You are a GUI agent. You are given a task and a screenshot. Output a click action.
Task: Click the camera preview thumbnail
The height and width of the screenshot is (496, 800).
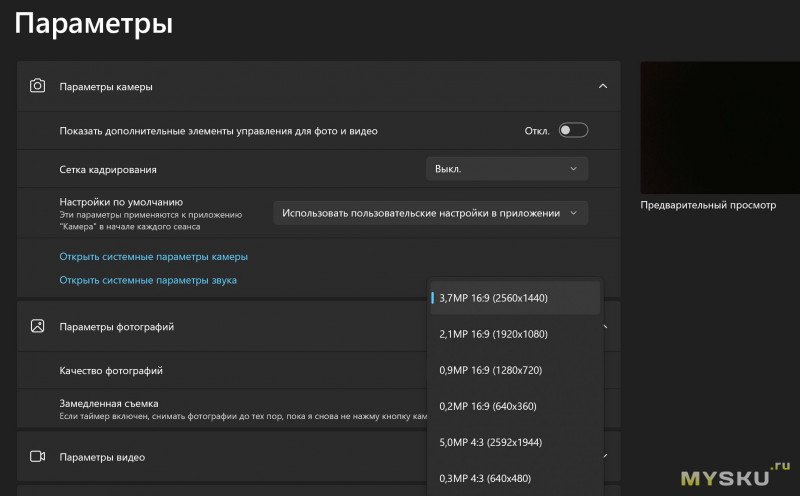(719, 127)
